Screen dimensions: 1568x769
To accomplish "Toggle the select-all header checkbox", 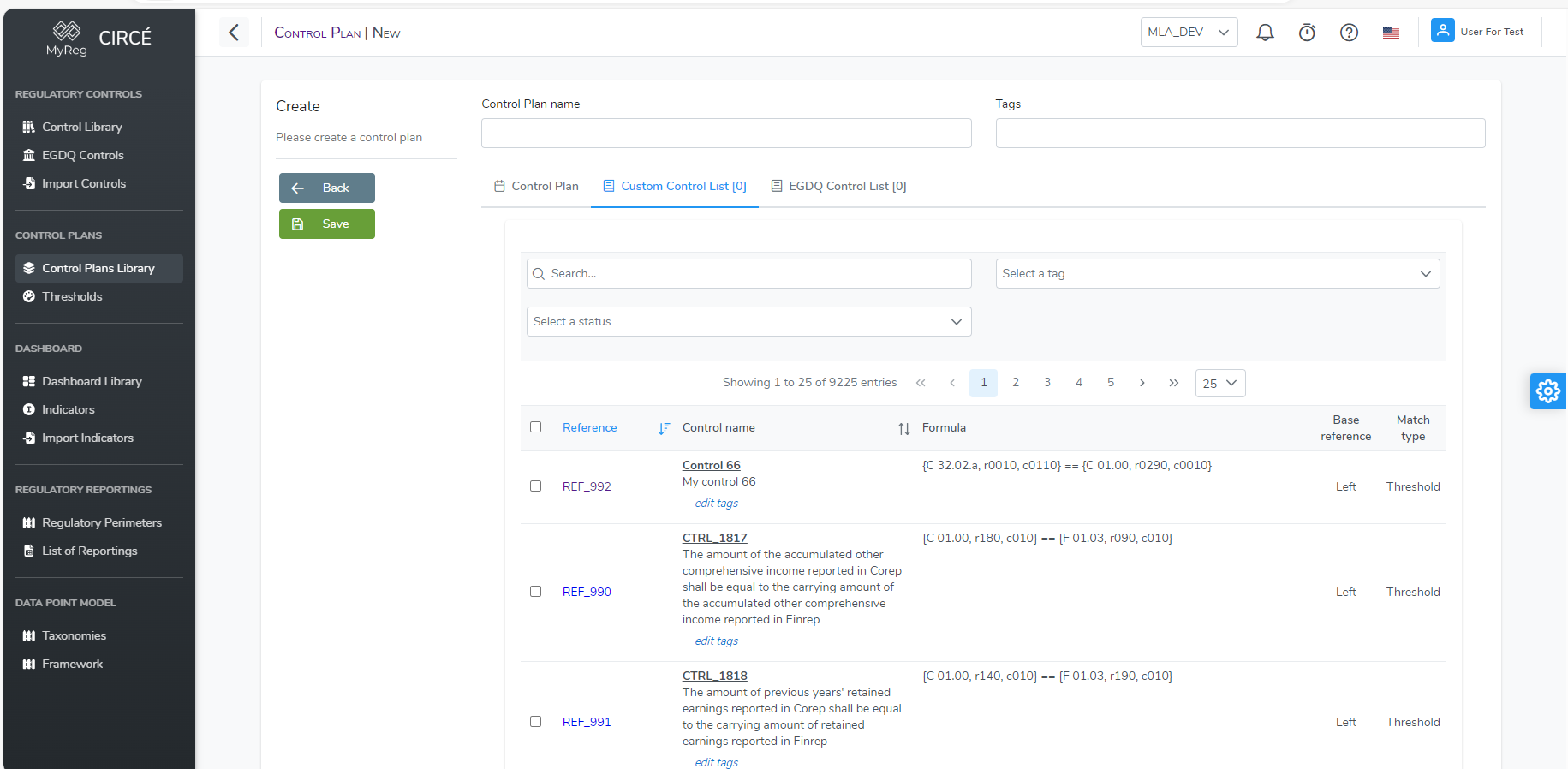I will tap(536, 427).
